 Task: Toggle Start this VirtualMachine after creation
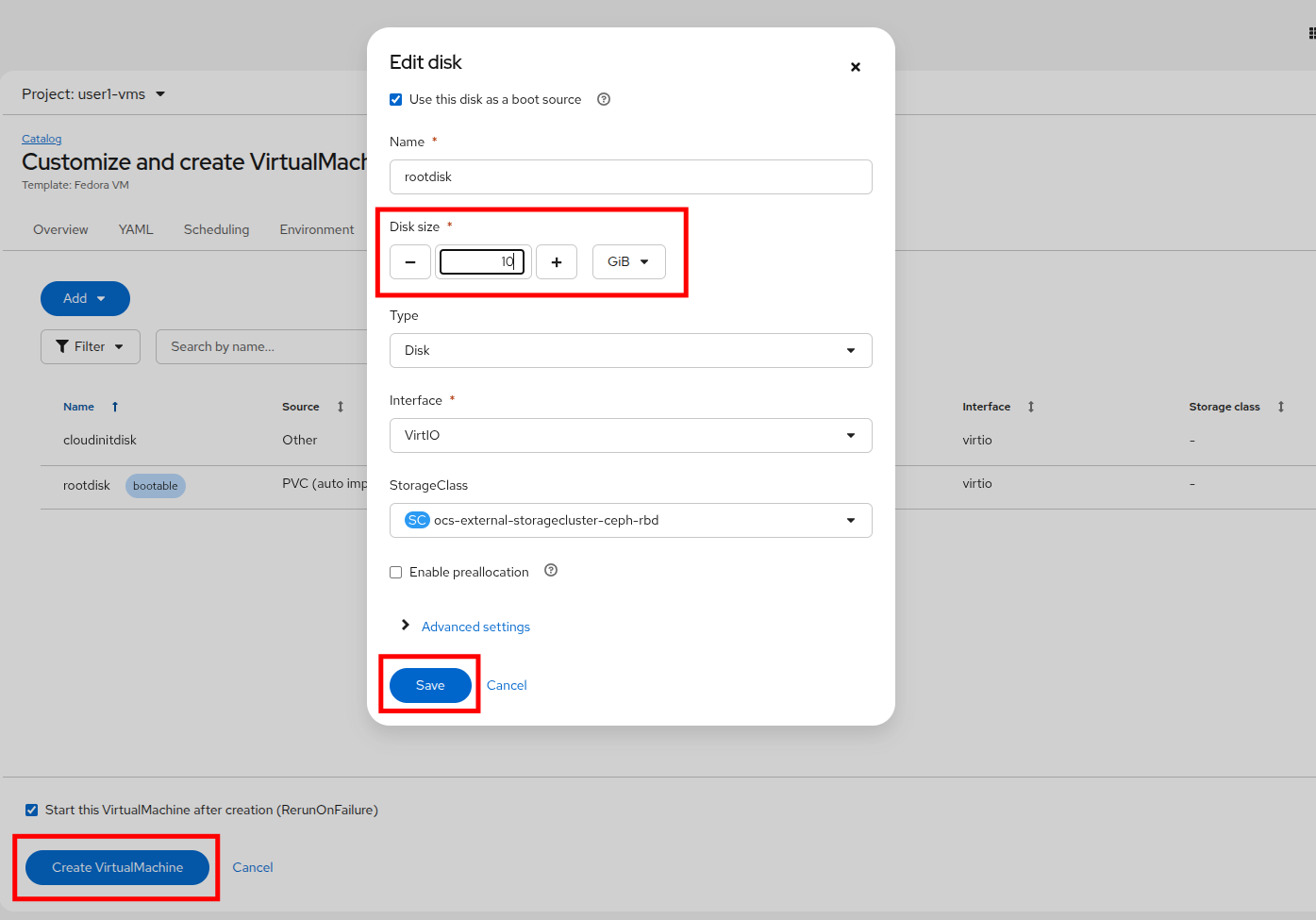coord(32,811)
